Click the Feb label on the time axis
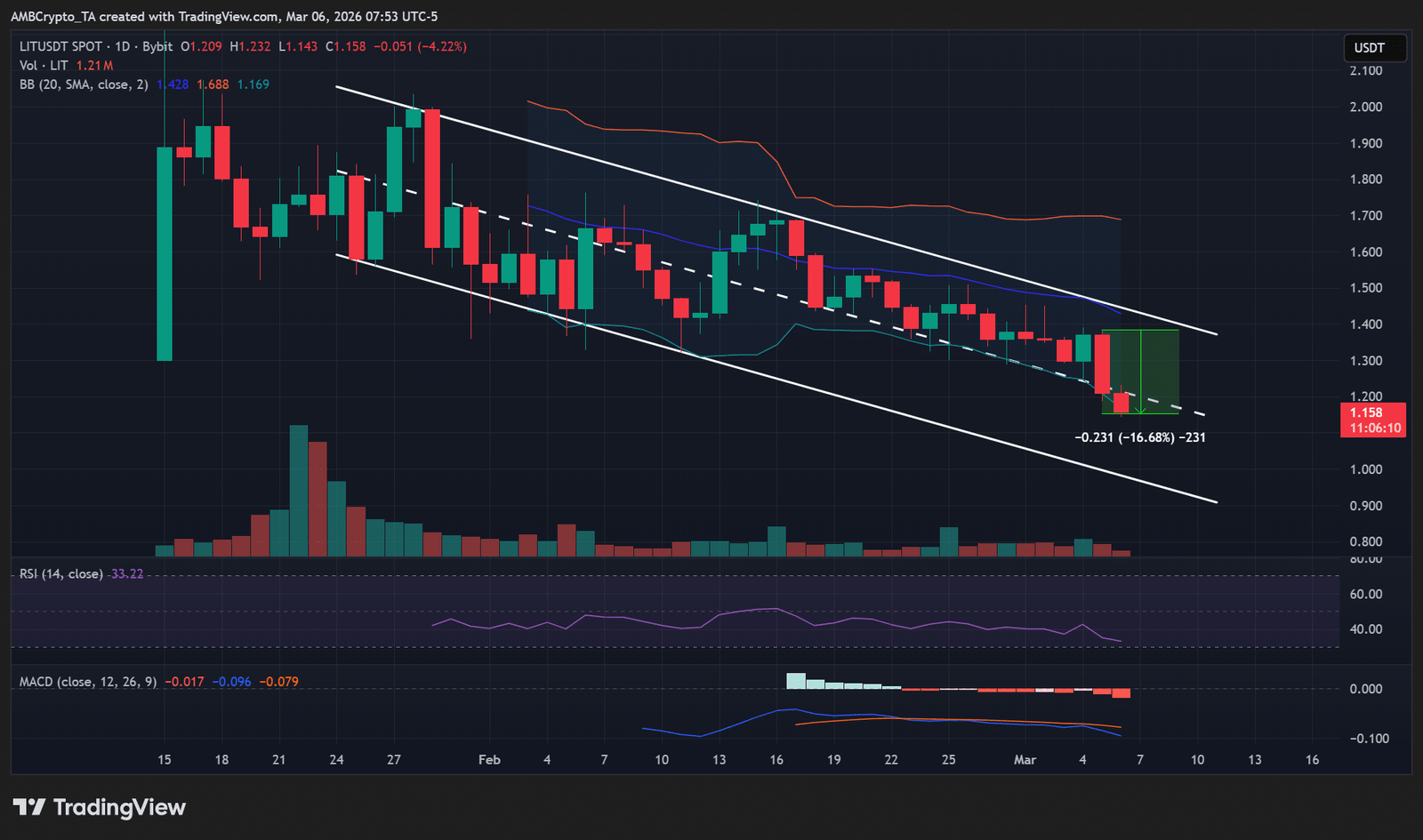 [489, 760]
